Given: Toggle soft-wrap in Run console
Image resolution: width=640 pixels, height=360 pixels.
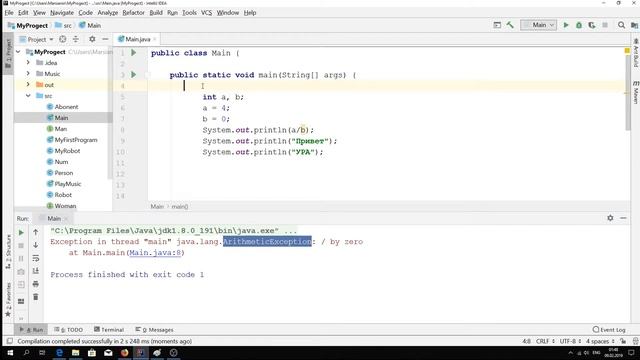Looking at the screenshot, I should [36, 258].
